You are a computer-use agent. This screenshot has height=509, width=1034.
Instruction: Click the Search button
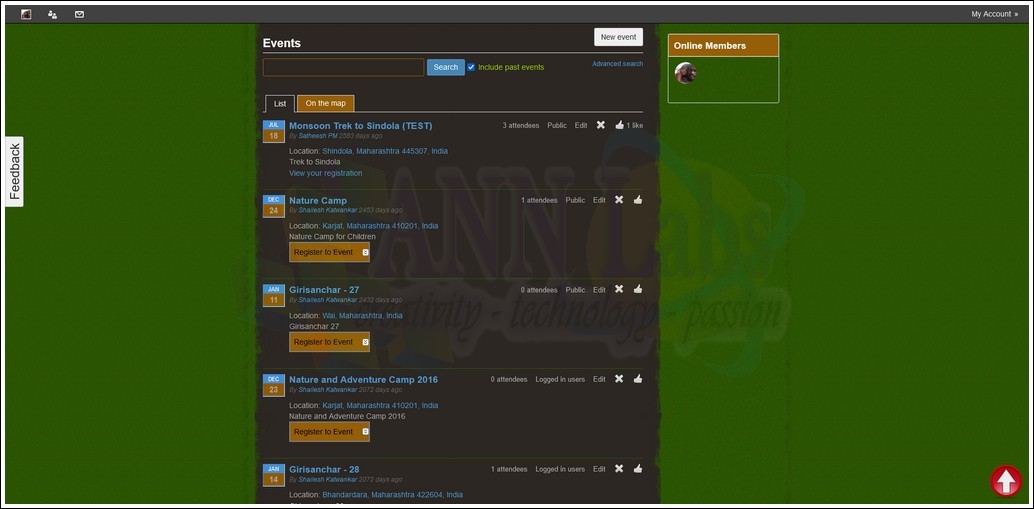click(445, 67)
